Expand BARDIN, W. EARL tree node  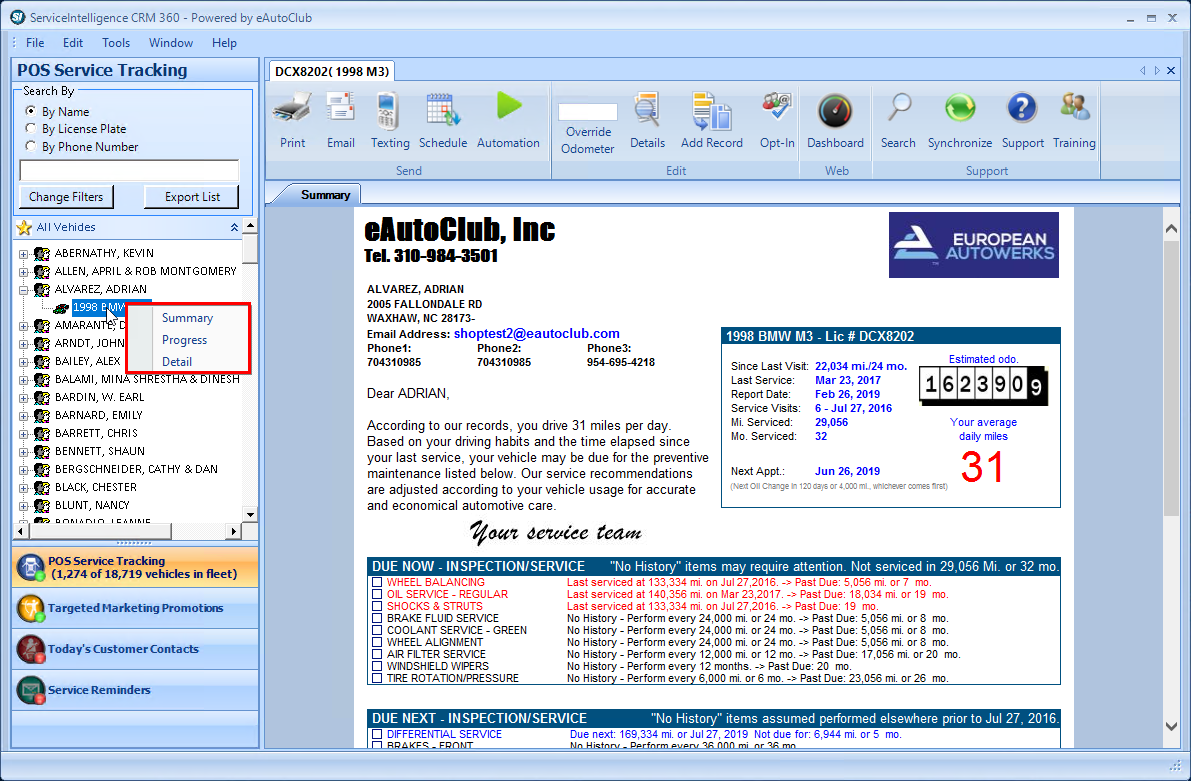click(x=24, y=398)
